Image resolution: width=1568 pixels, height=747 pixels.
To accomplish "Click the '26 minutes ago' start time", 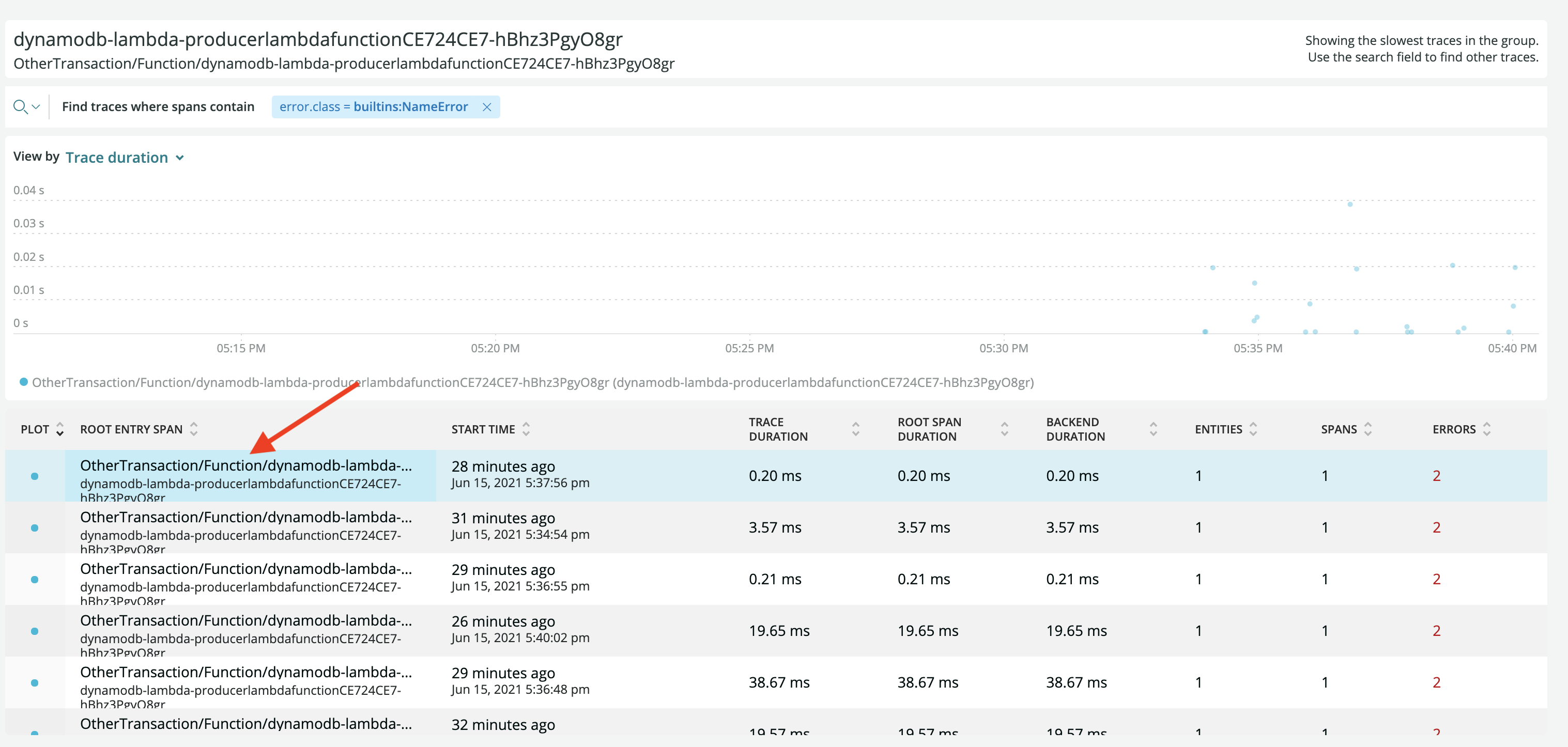I will [x=503, y=621].
